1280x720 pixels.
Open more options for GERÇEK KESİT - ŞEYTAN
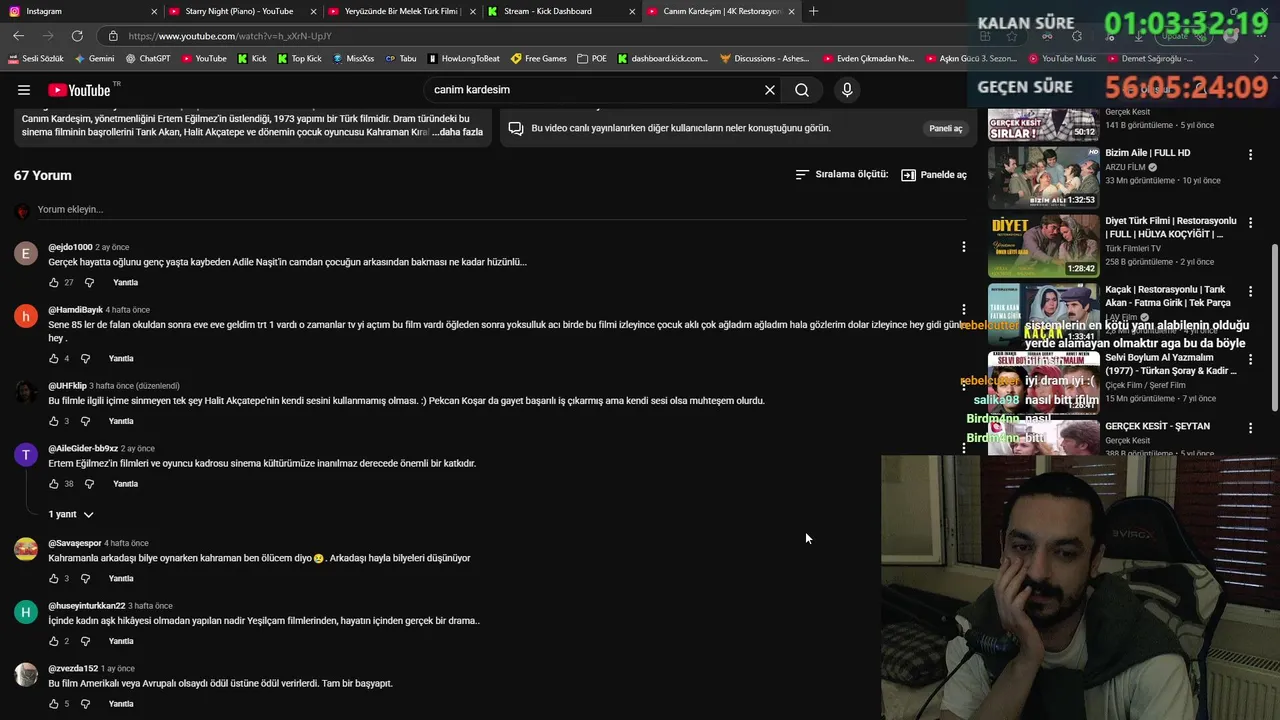[x=1250, y=428]
